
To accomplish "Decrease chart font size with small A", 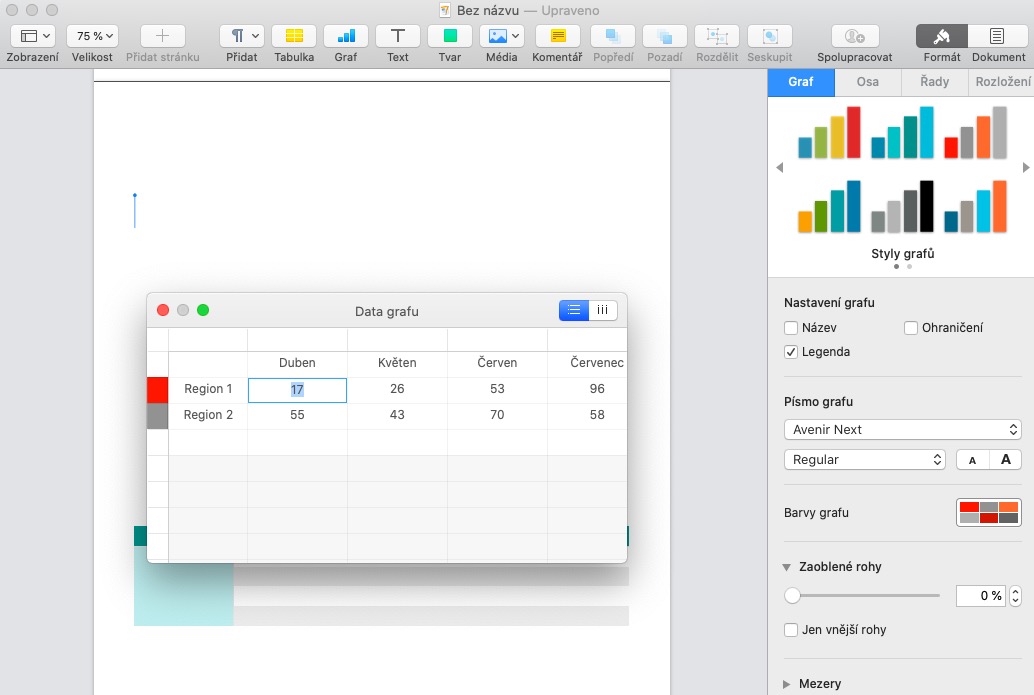I will click(x=973, y=460).
